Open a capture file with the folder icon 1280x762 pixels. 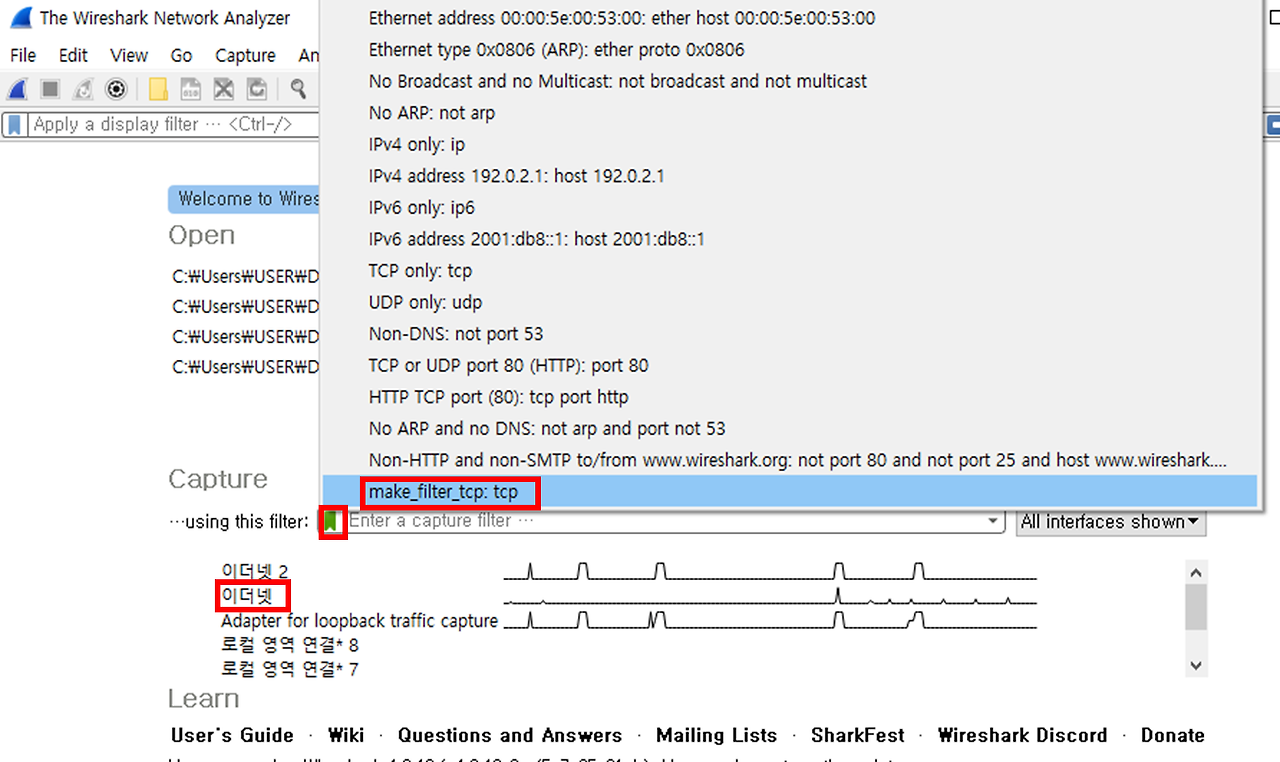[157, 90]
